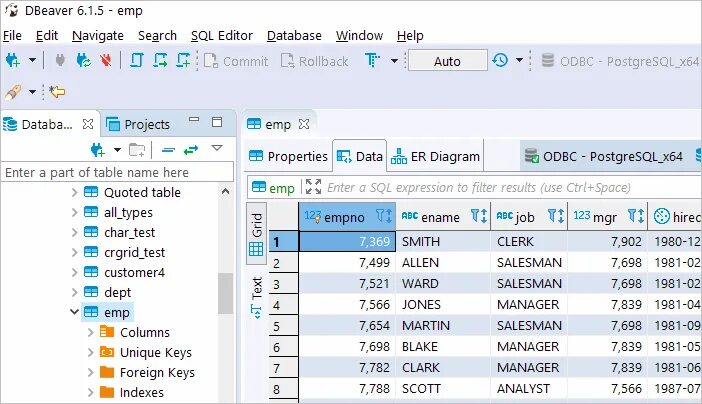
Task: Click the Auto commit mode field
Action: (447, 60)
